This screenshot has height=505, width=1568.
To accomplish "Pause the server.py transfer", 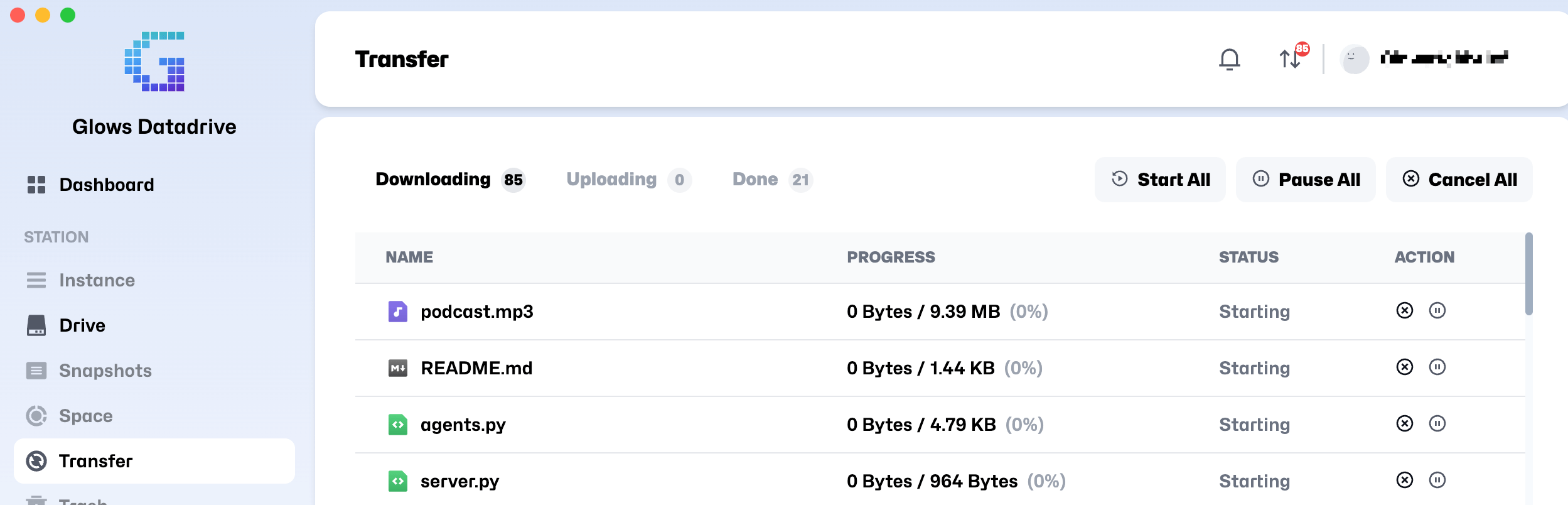I will pyautogui.click(x=1437, y=481).
